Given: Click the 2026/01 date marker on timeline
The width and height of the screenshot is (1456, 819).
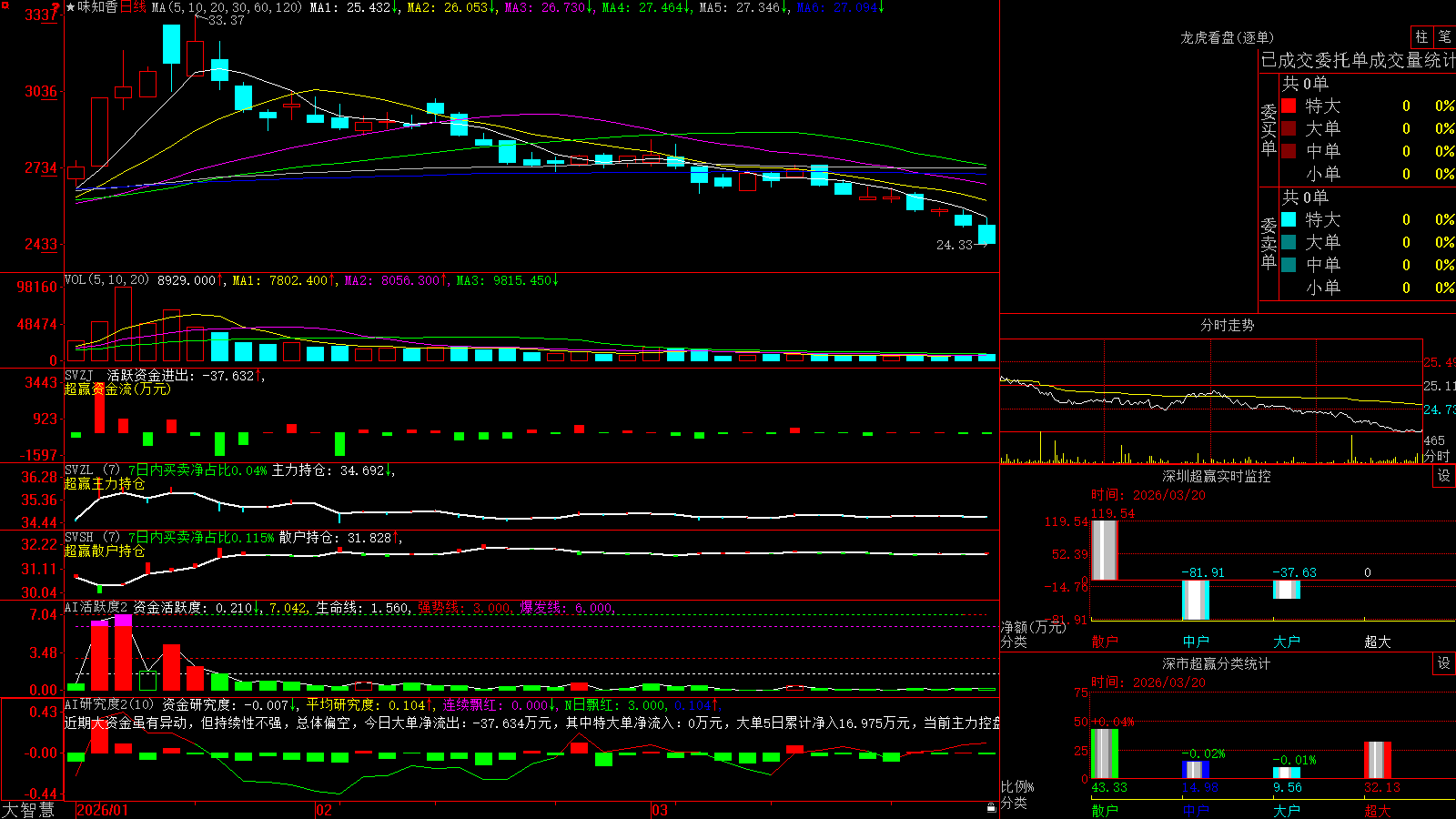Looking at the screenshot, I should 103,810.
